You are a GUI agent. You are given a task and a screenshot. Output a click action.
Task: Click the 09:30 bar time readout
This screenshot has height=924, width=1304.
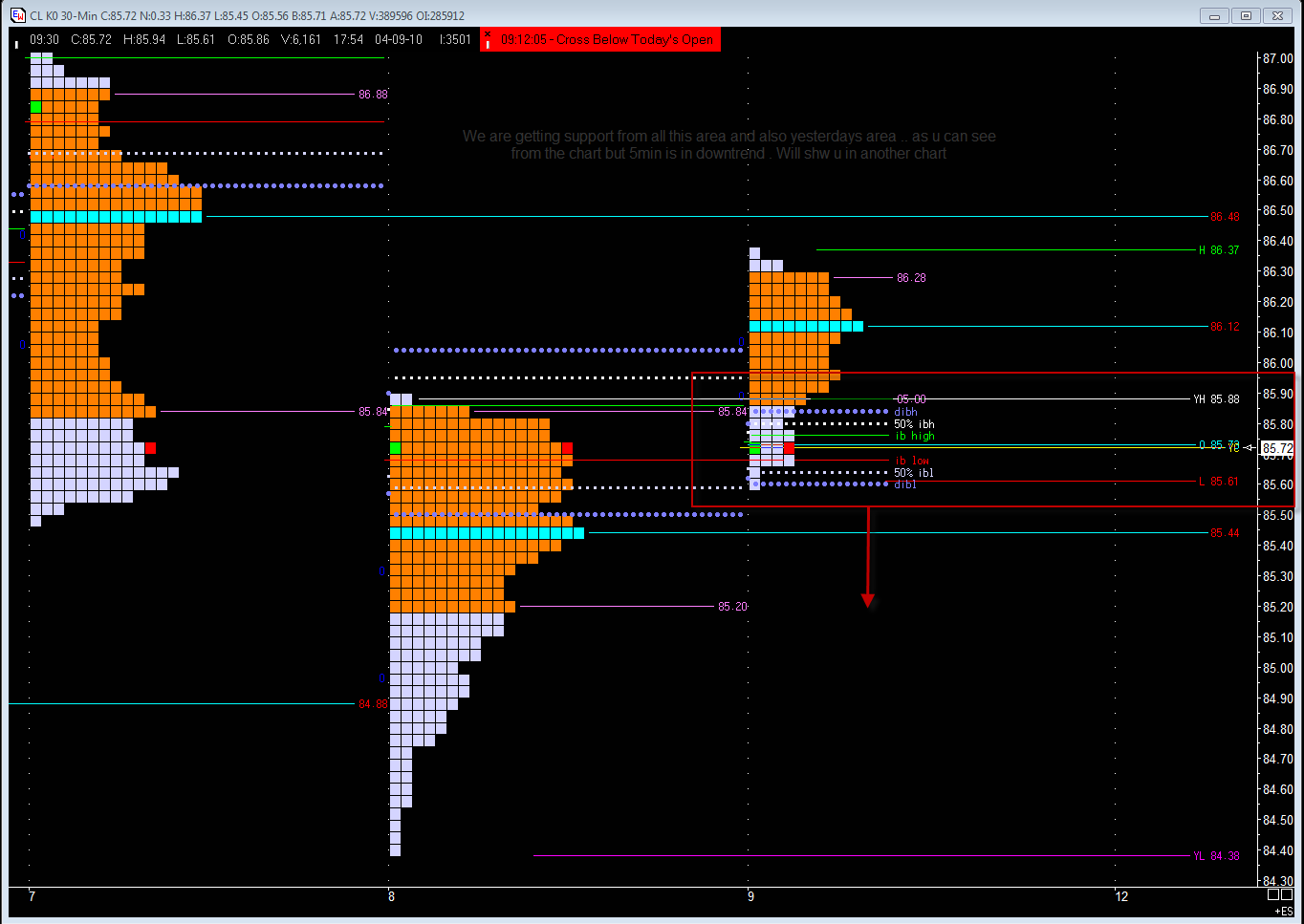[44, 39]
